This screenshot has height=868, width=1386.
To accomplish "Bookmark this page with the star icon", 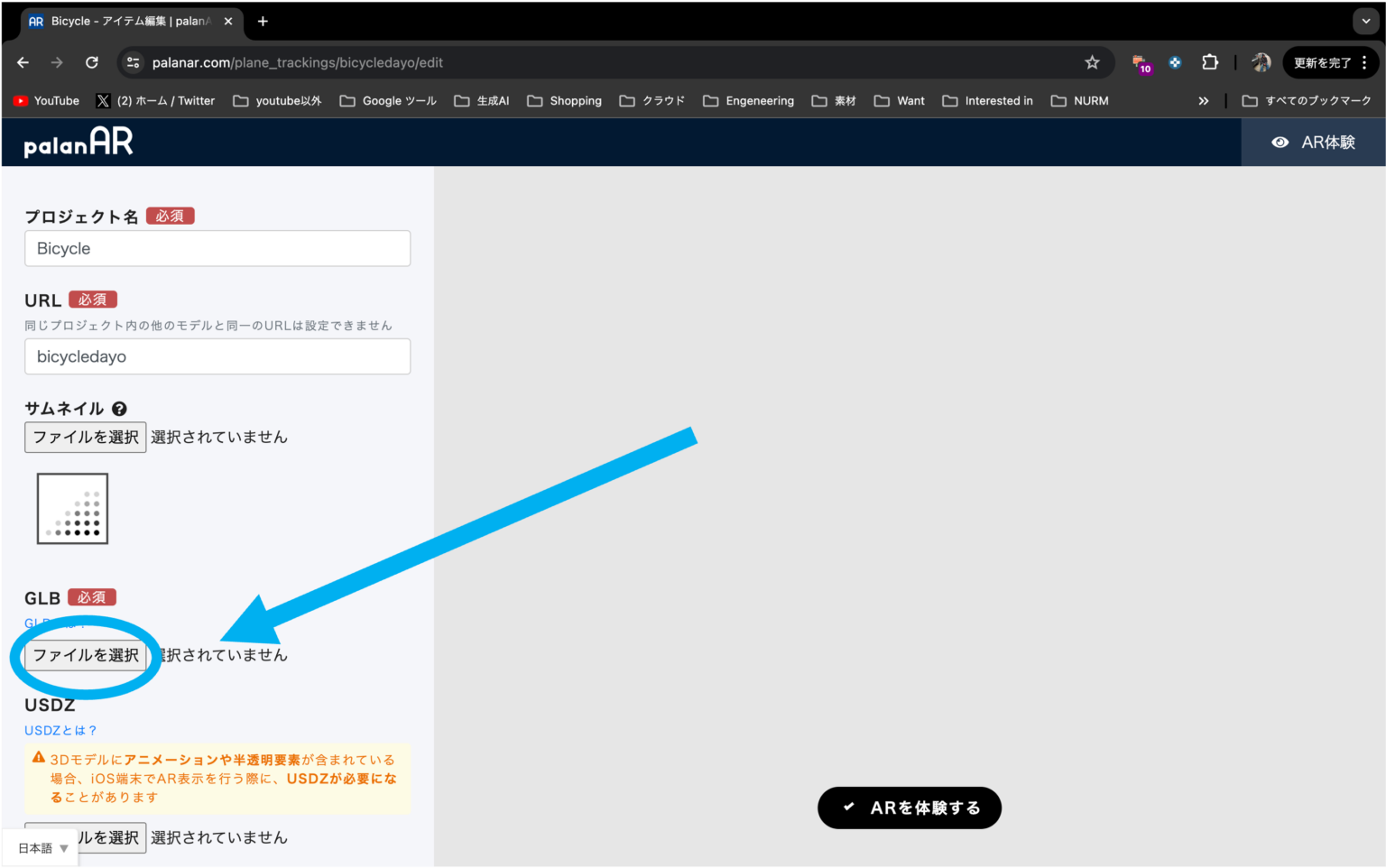I will (x=1092, y=62).
